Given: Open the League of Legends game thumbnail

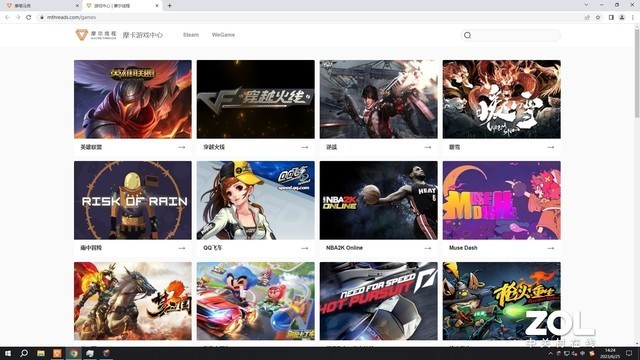Looking at the screenshot, I should point(133,99).
